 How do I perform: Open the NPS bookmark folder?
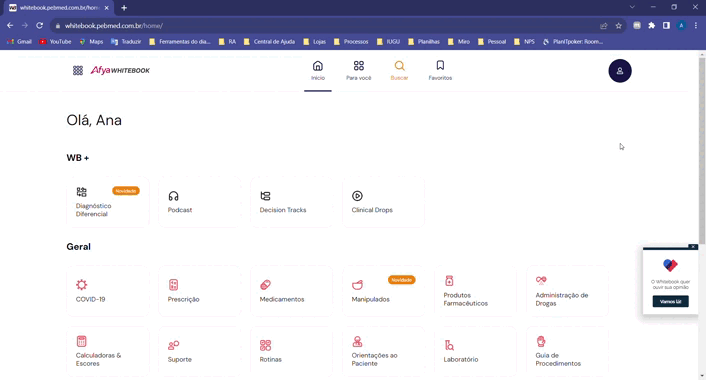(525, 41)
